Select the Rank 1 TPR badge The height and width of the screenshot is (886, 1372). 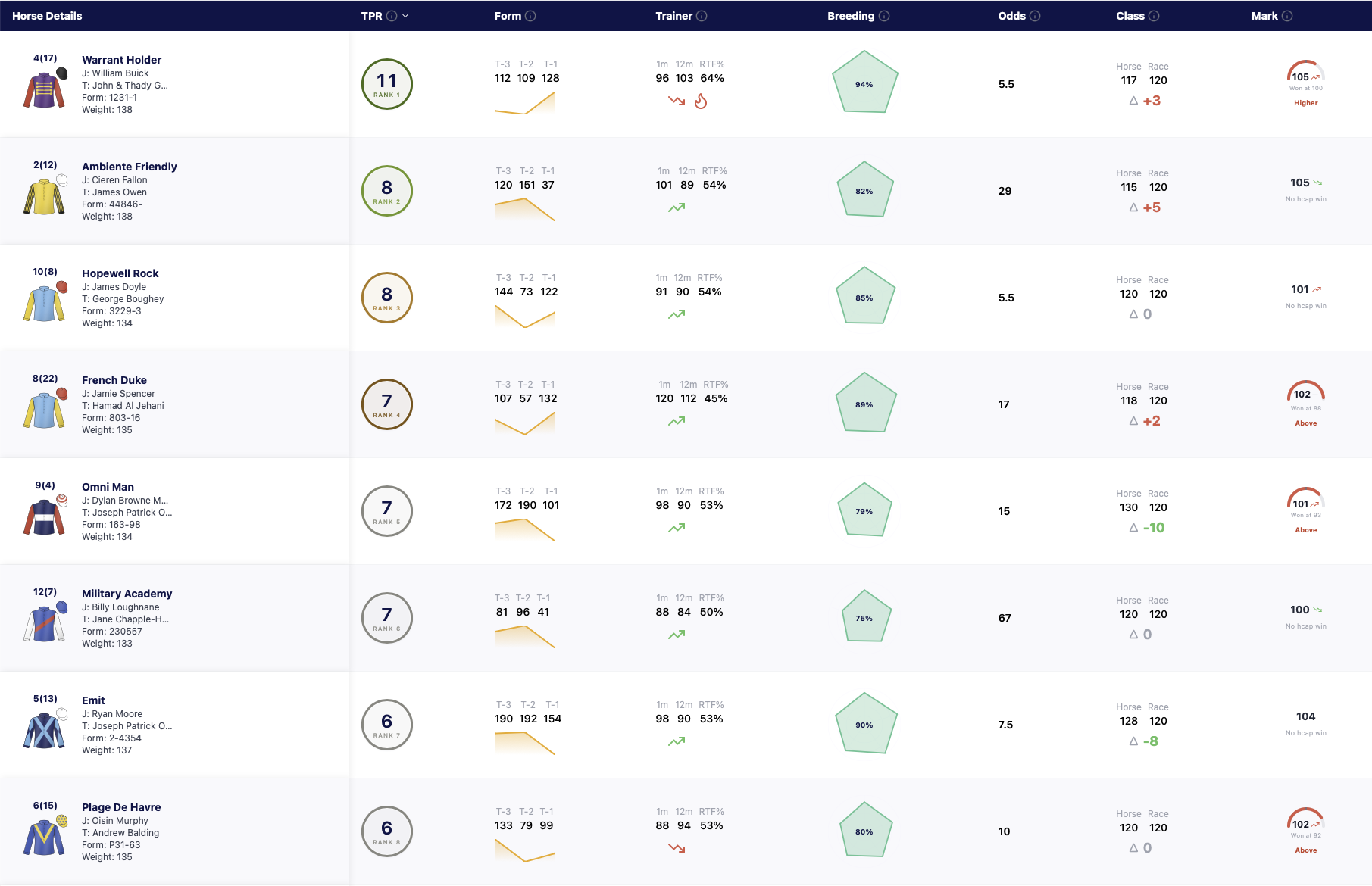click(x=387, y=84)
